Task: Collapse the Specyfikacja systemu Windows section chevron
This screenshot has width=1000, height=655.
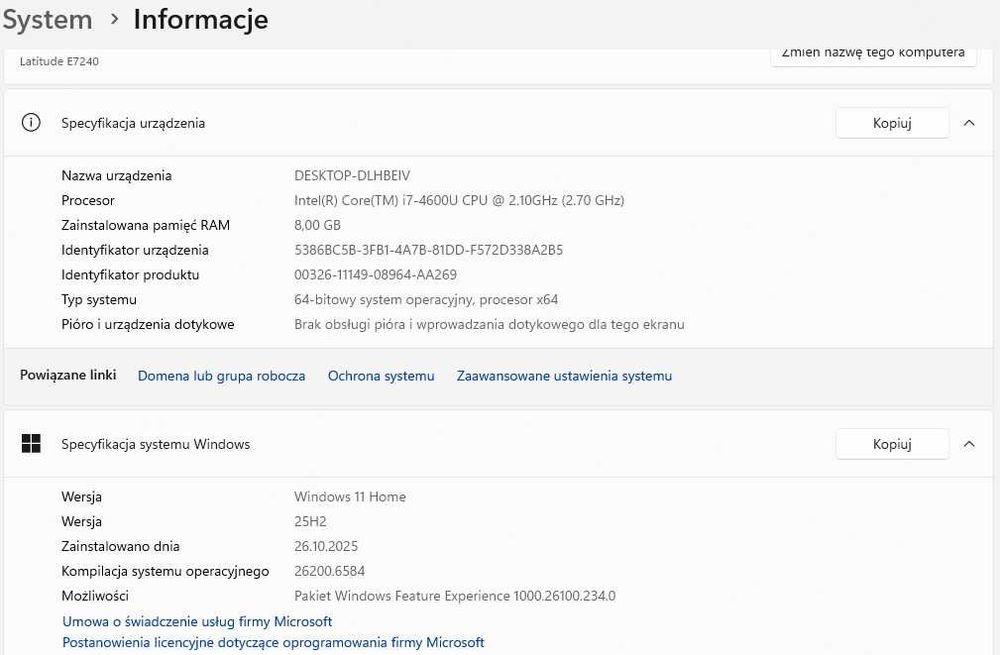Action: 969,444
